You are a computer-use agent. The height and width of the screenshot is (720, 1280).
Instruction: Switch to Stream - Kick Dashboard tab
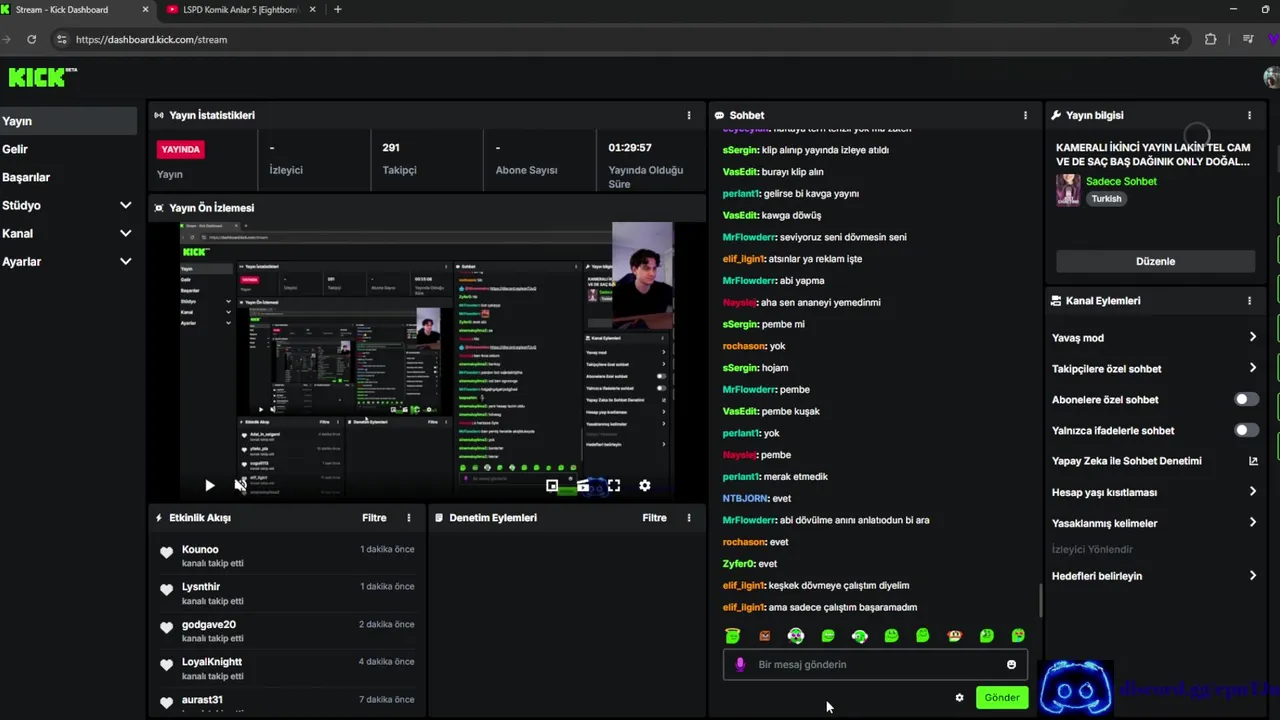(75, 10)
